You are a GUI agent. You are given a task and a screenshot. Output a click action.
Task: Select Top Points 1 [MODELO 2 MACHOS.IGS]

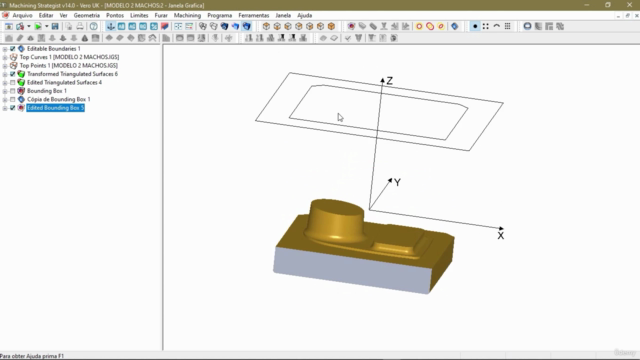69,66
